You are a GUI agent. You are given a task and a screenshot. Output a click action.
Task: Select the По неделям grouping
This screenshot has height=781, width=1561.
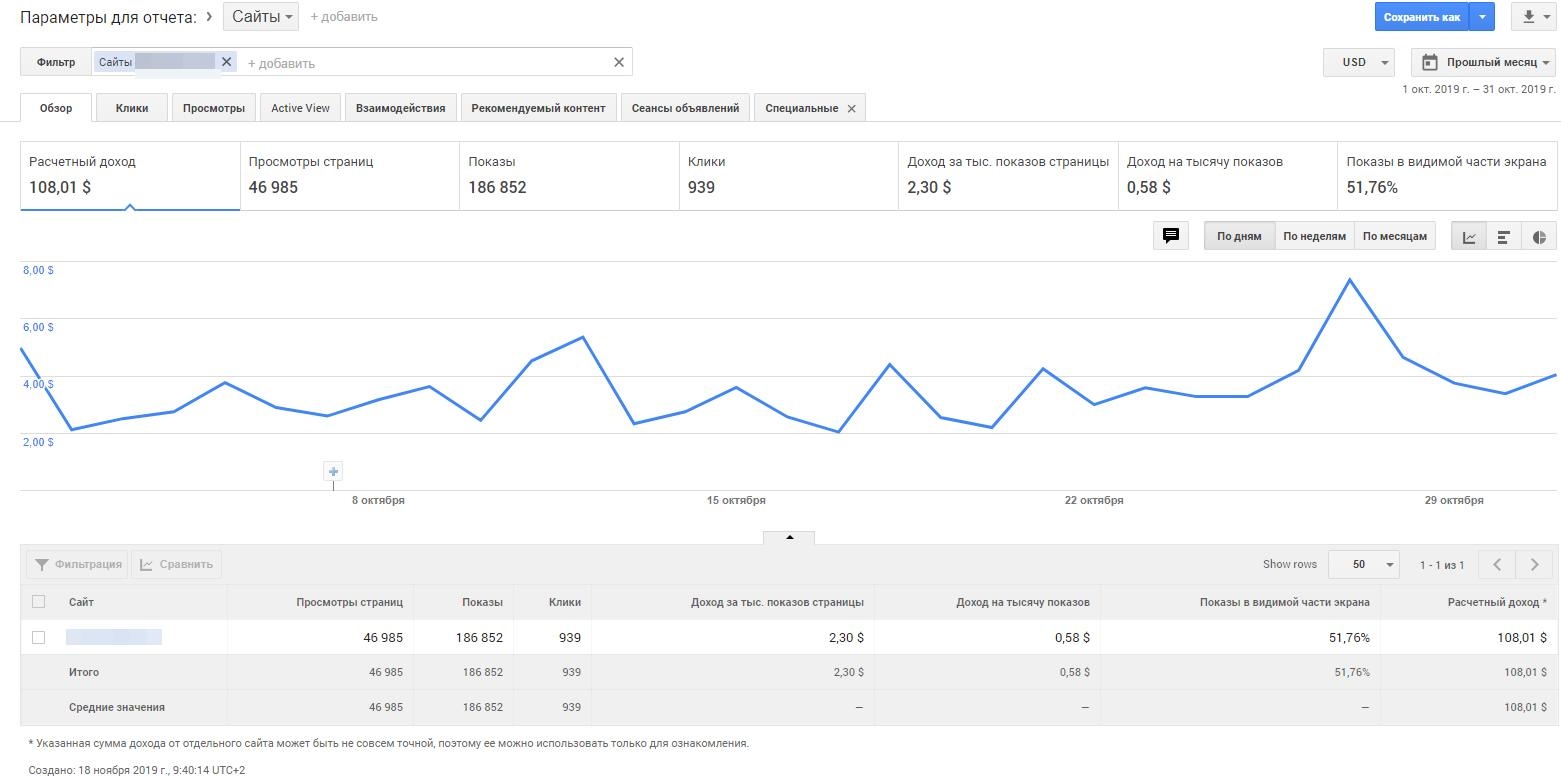click(1313, 237)
